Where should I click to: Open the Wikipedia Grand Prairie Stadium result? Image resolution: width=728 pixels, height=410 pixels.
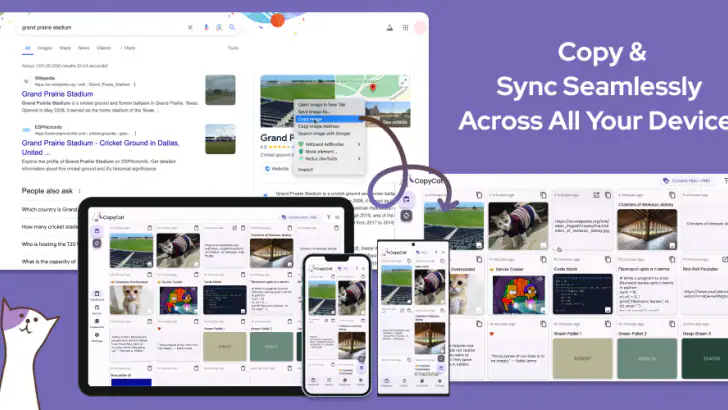point(58,94)
